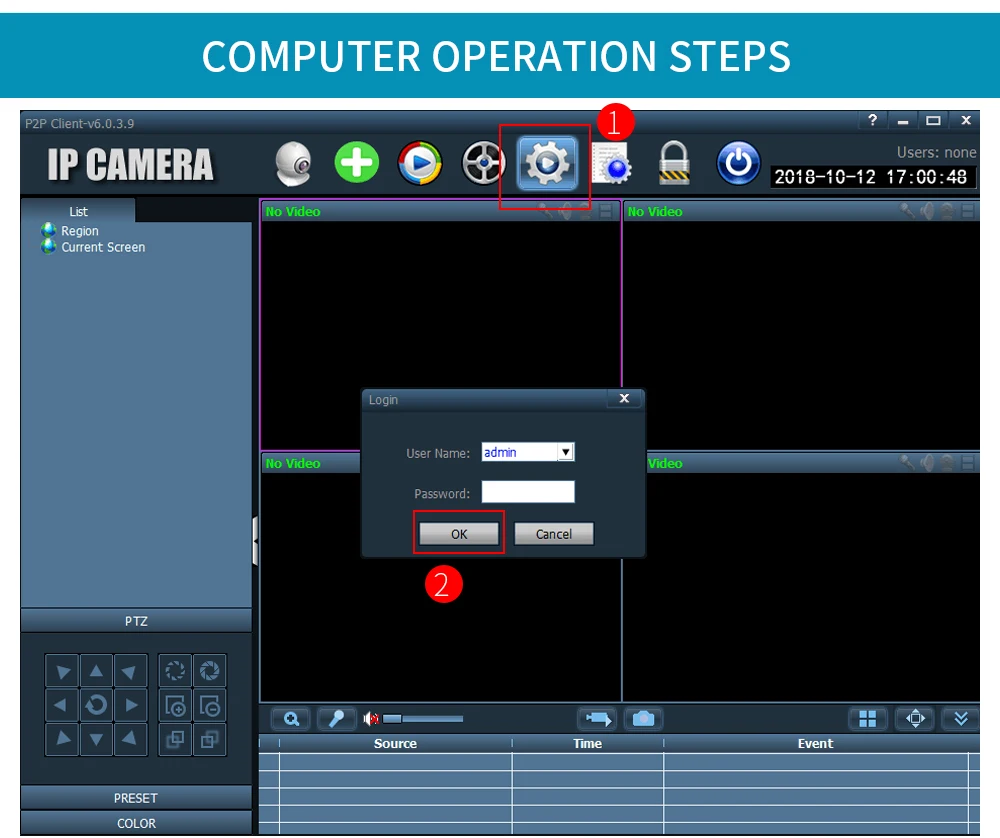
Task: Open the colorful playback play icon
Action: coord(420,163)
